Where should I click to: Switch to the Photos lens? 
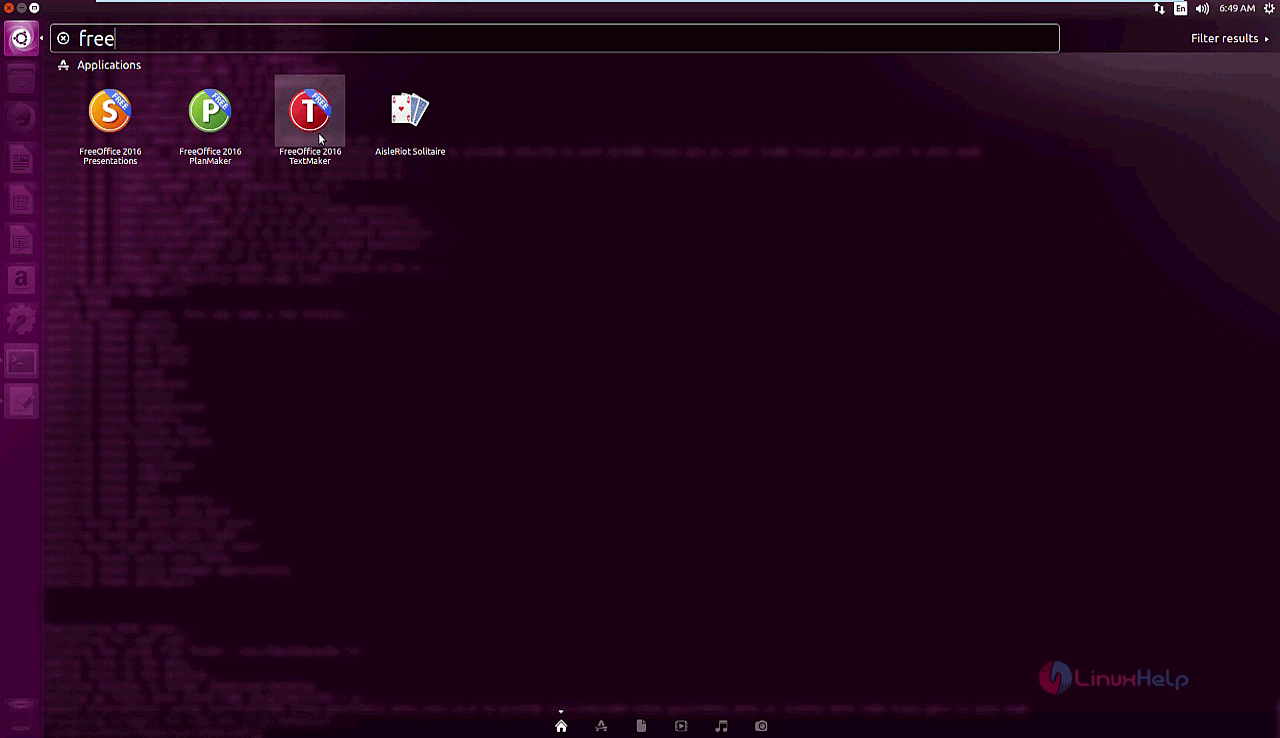coord(761,726)
